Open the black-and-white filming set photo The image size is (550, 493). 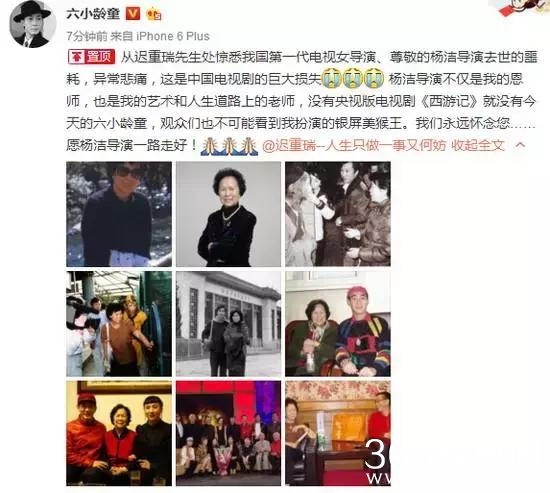[x=338, y=214]
